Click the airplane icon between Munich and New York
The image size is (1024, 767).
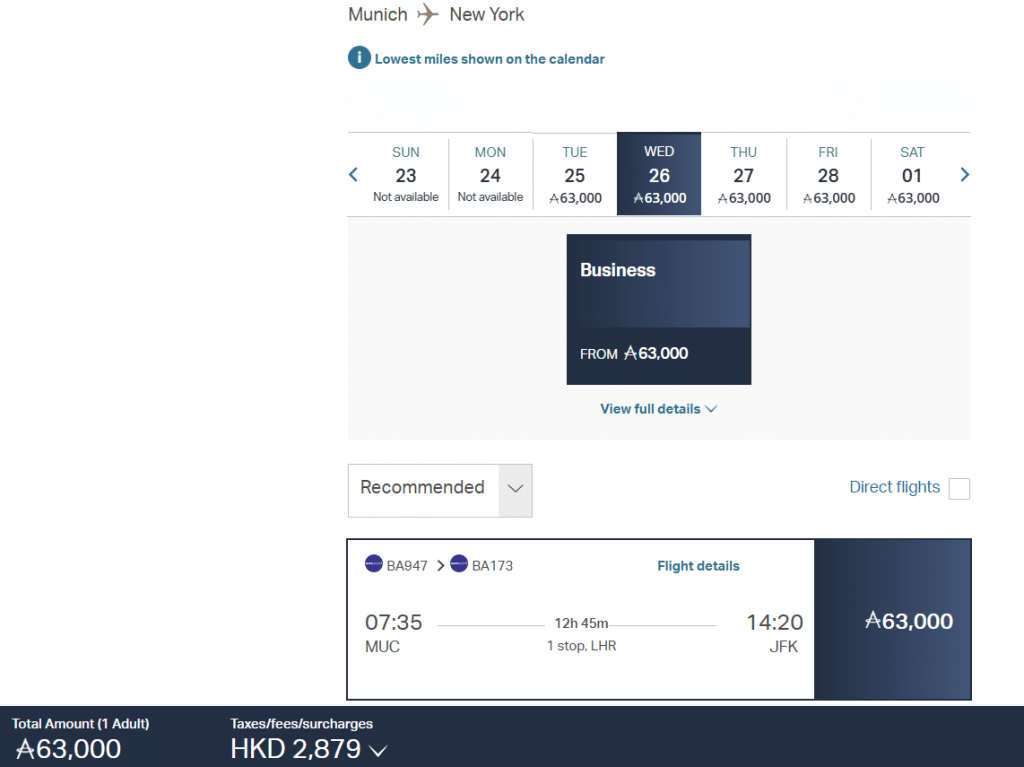pyautogui.click(x=428, y=14)
